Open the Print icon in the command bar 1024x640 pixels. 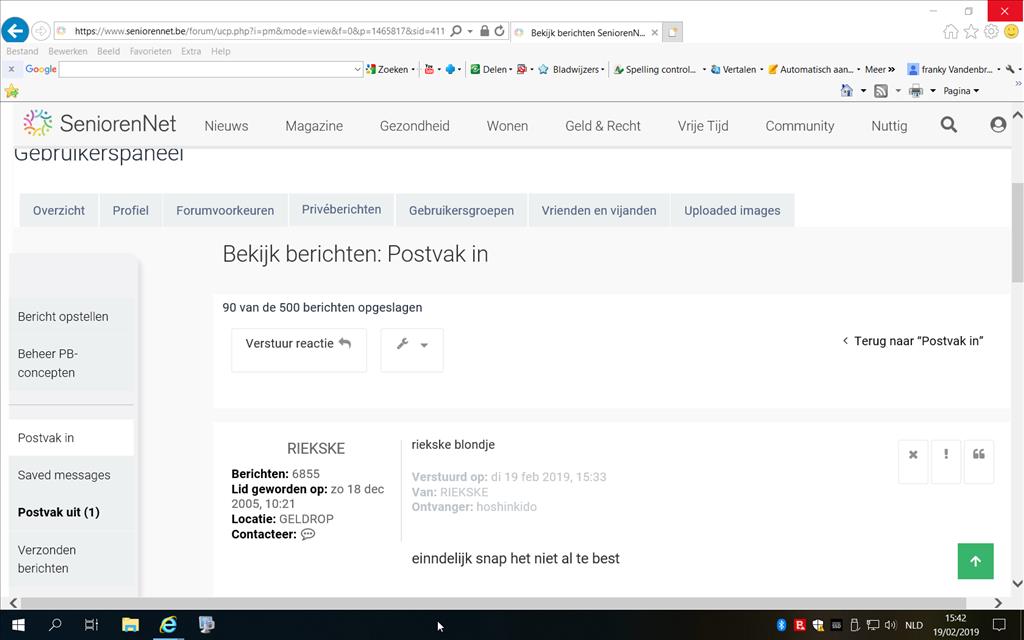[917, 90]
